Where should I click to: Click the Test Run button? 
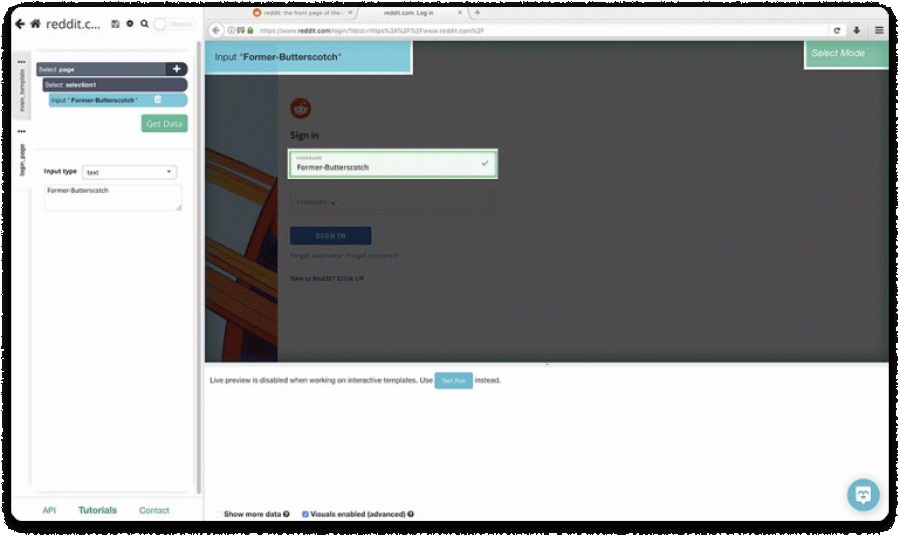pos(453,380)
